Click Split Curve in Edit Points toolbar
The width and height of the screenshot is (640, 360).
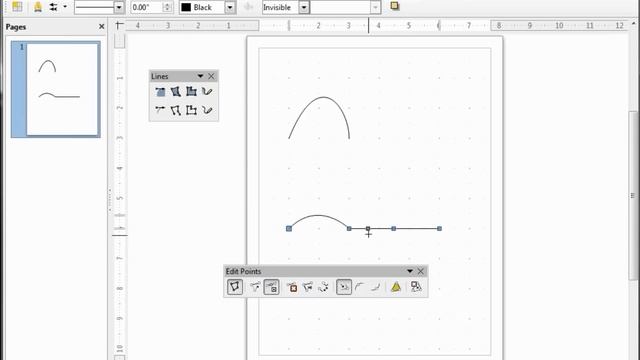tap(308, 287)
